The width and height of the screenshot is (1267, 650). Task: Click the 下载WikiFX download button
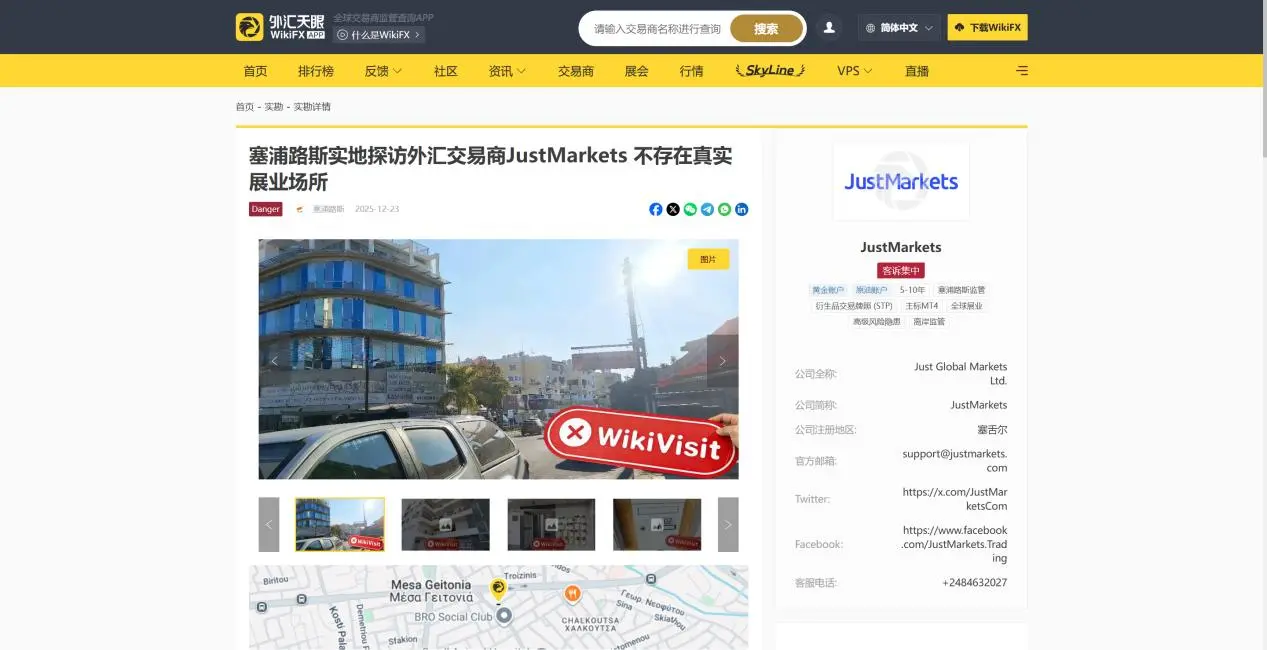(987, 28)
